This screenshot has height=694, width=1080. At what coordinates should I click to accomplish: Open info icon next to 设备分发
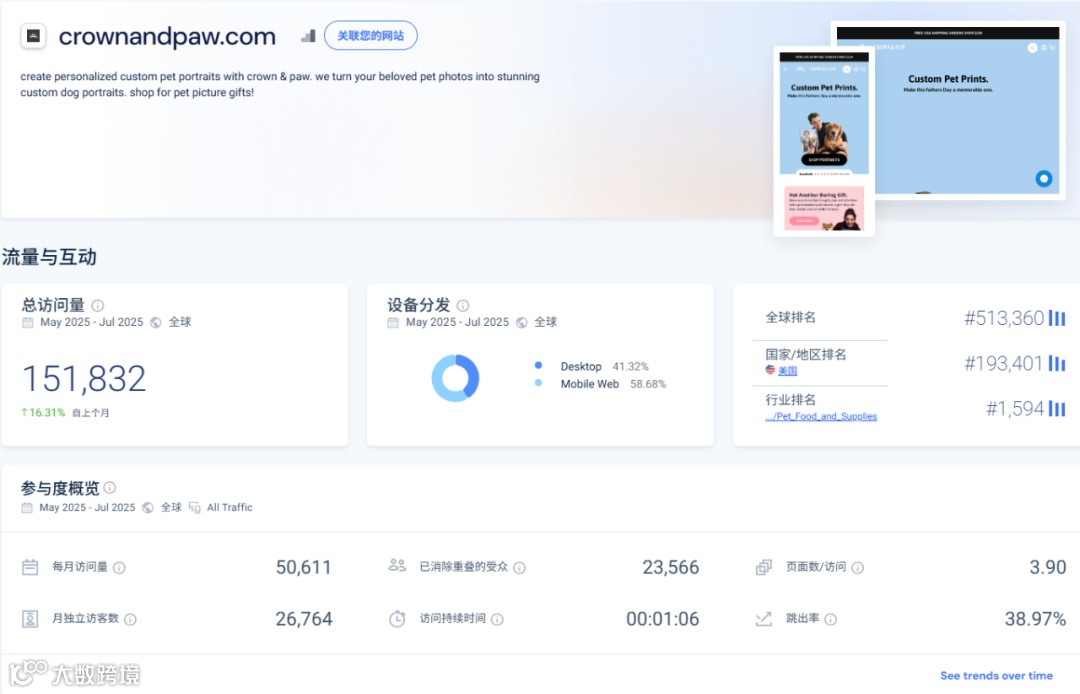tap(463, 305)
